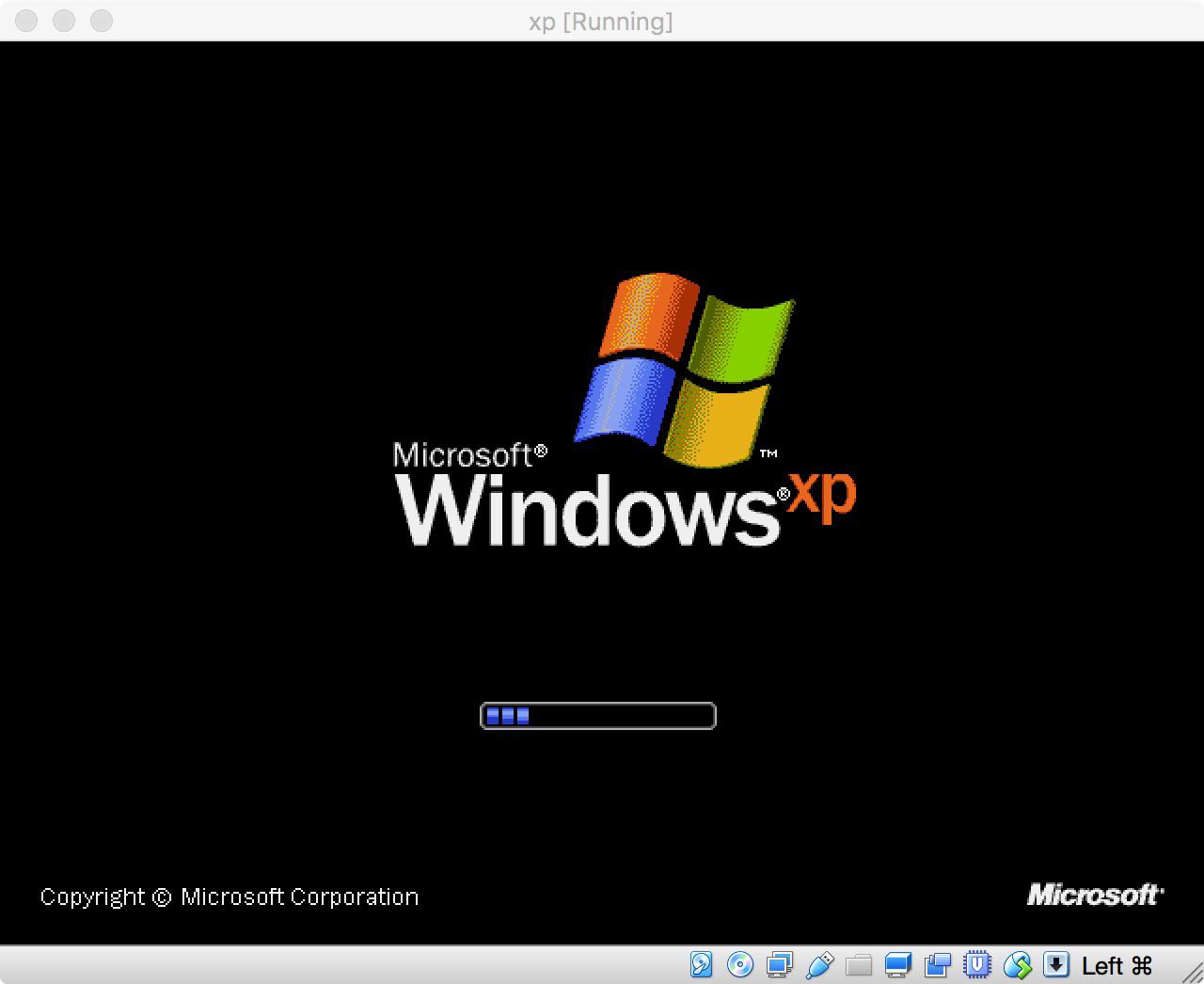This screenshot has height=984, width=1204.
Task: Toggle the mouse integration status icon
Action: pos(1018,965)
